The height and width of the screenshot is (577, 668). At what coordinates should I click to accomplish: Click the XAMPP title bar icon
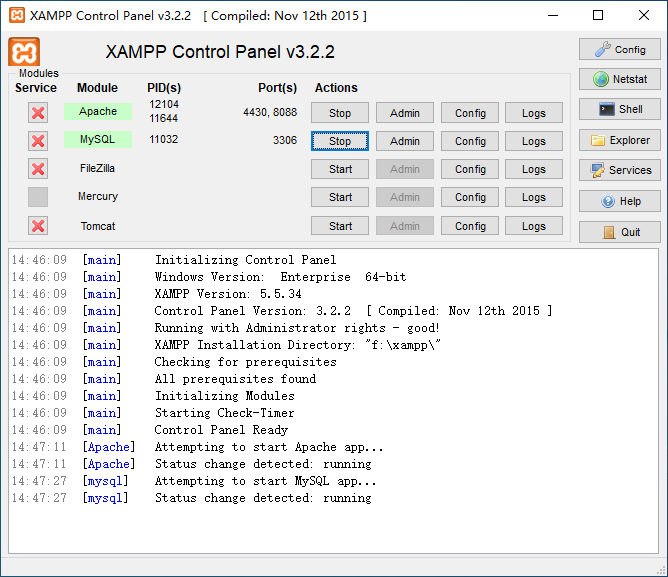click(17, 15)
